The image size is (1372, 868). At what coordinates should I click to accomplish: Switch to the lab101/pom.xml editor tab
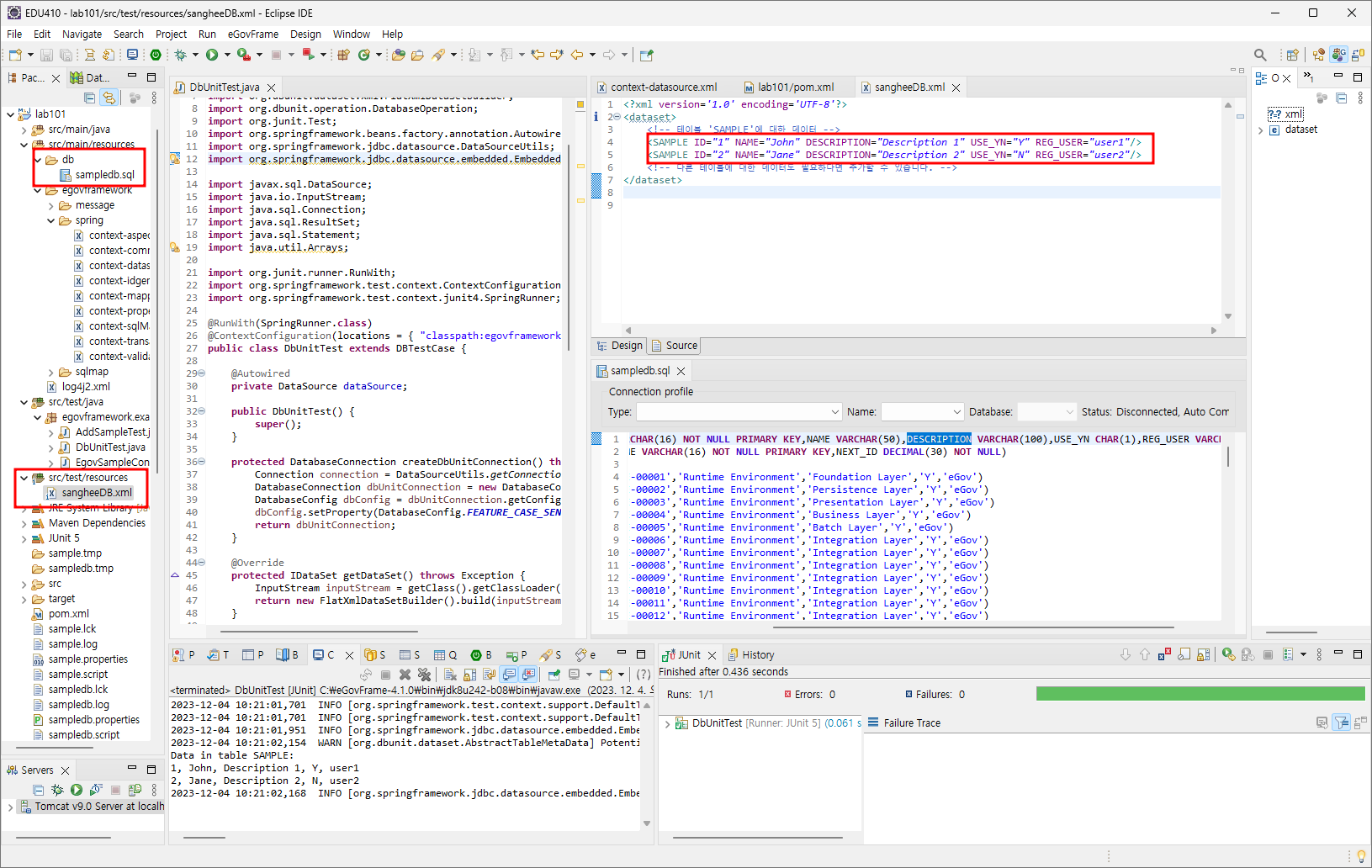coord(788,87)
